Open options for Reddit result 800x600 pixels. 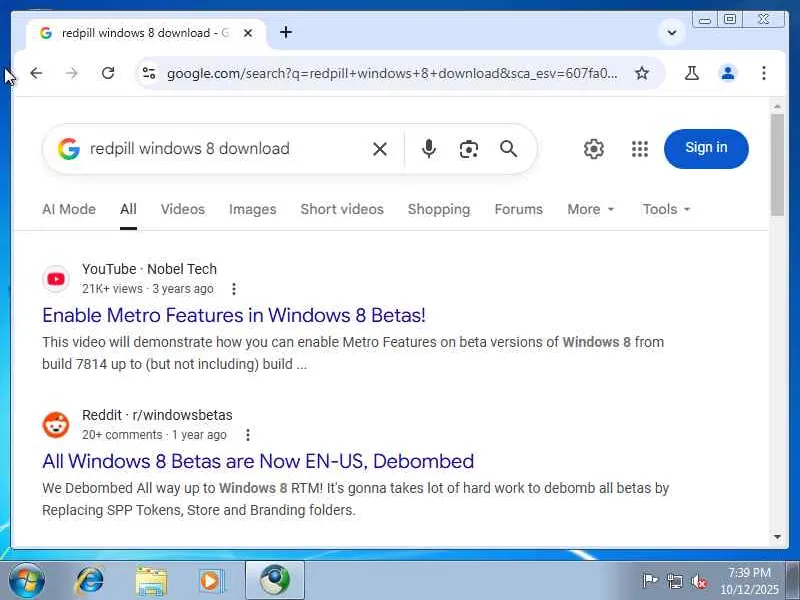[248, 435]
